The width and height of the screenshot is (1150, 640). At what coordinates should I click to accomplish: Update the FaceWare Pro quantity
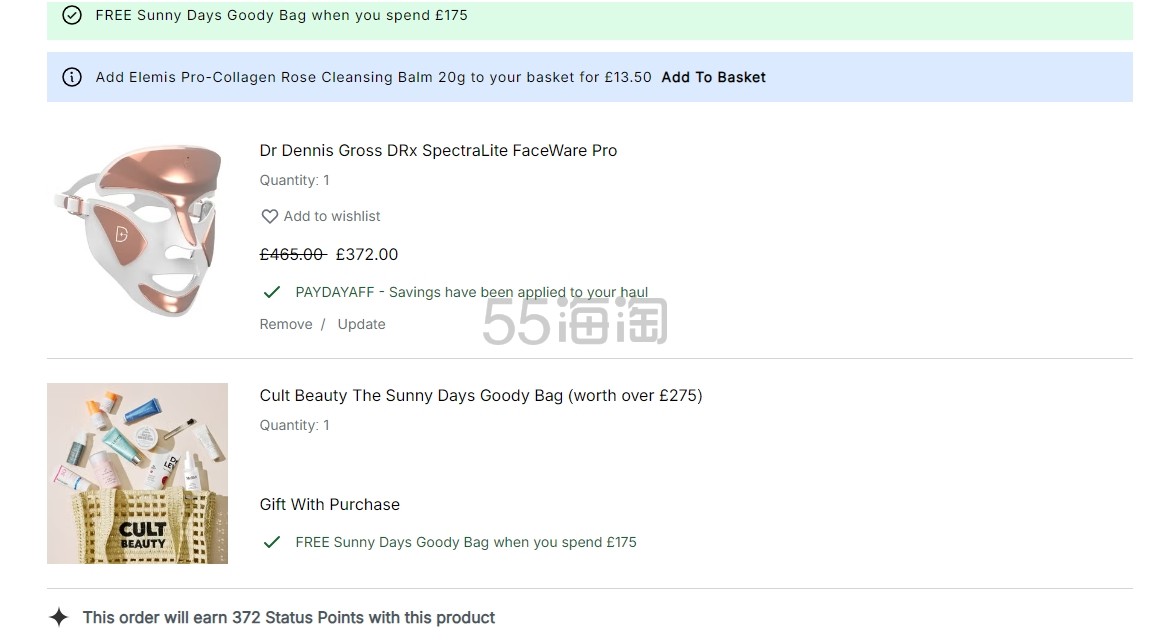tap(362, 324)
